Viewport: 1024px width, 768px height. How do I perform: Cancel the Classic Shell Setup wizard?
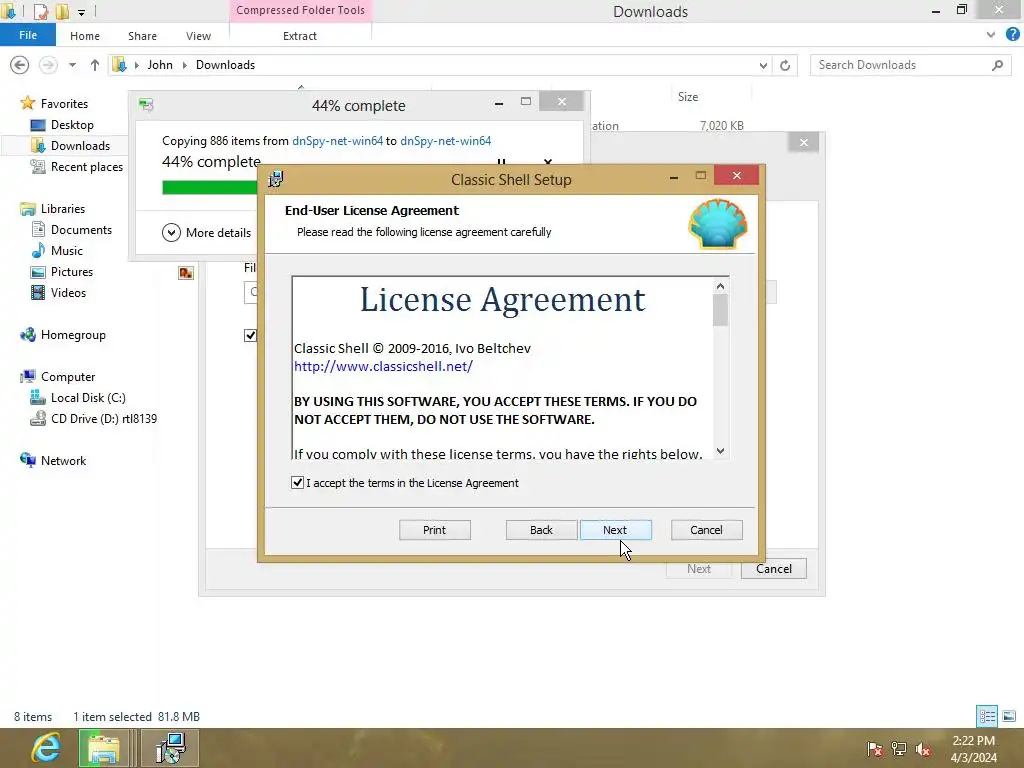(706, 530)
